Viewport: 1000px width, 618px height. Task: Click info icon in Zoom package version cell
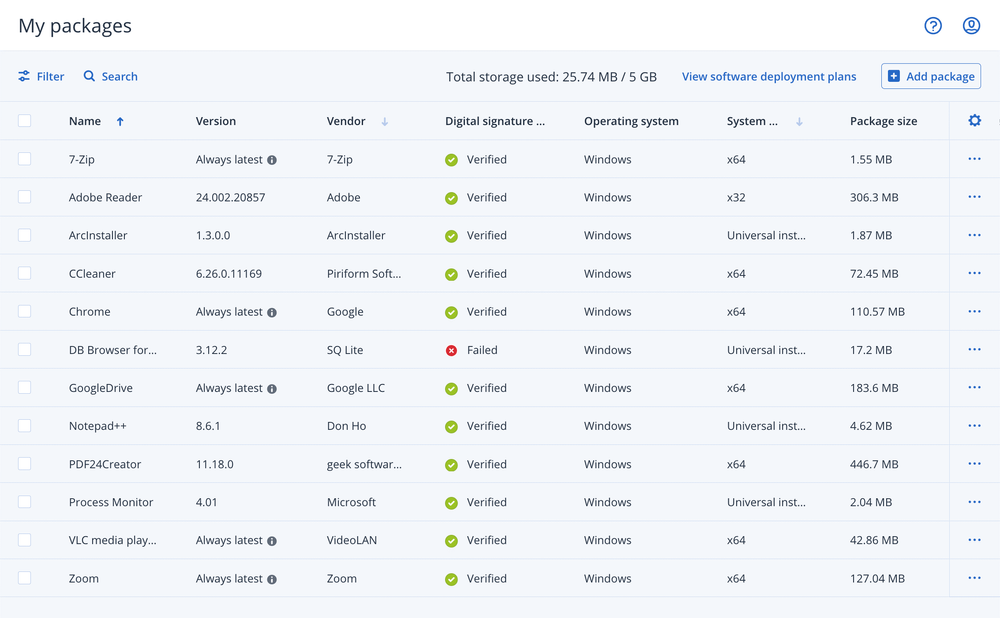coord(272,579)
